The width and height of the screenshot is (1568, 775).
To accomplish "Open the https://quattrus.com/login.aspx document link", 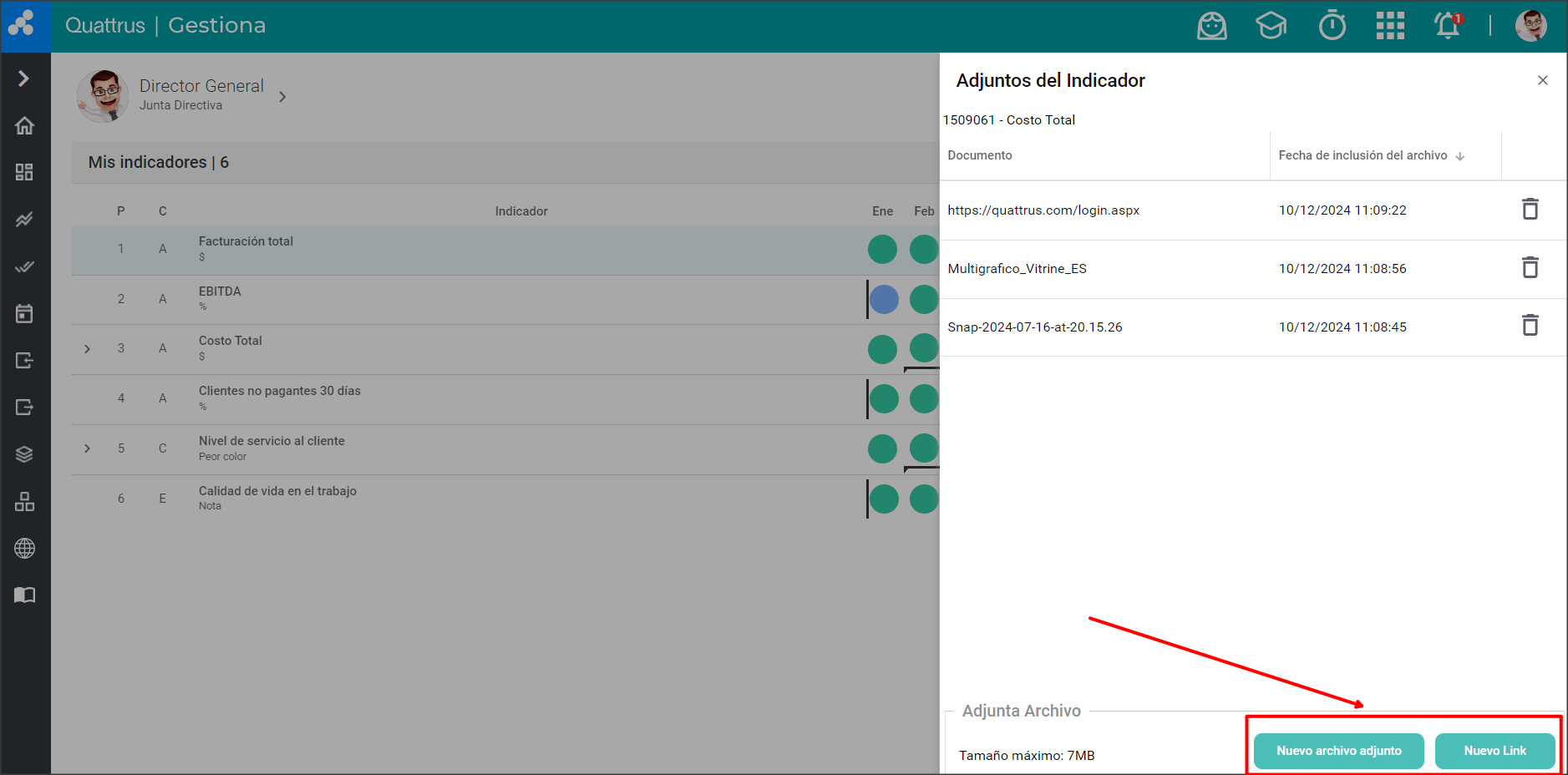I will click(x=1043, y=210).
